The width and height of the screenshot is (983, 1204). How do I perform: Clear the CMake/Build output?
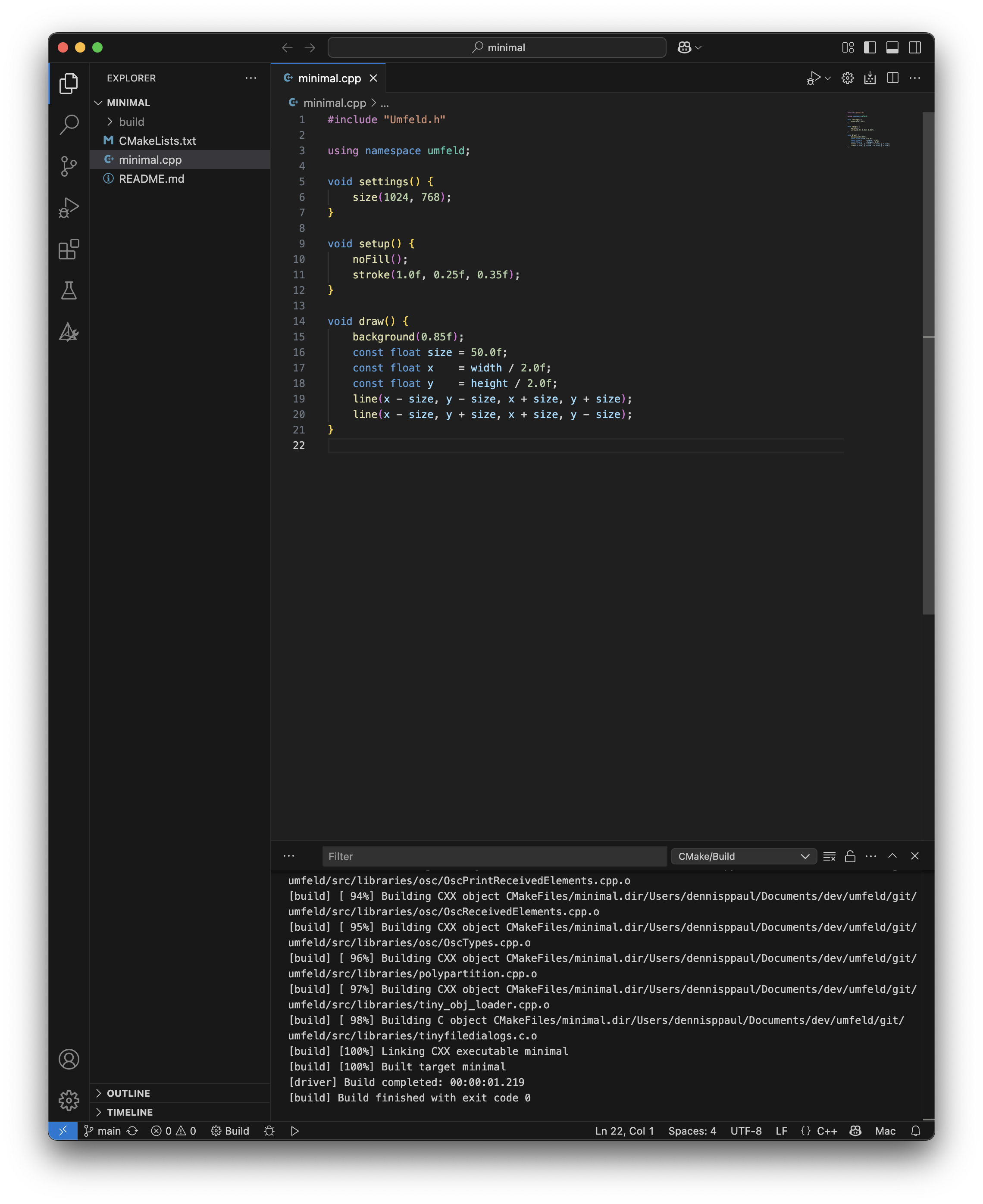click(x=829, y=856)
